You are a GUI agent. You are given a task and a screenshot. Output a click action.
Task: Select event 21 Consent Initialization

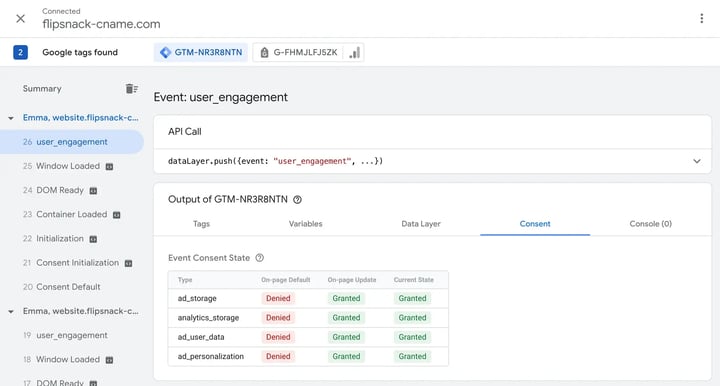click(x=71, y=263)
